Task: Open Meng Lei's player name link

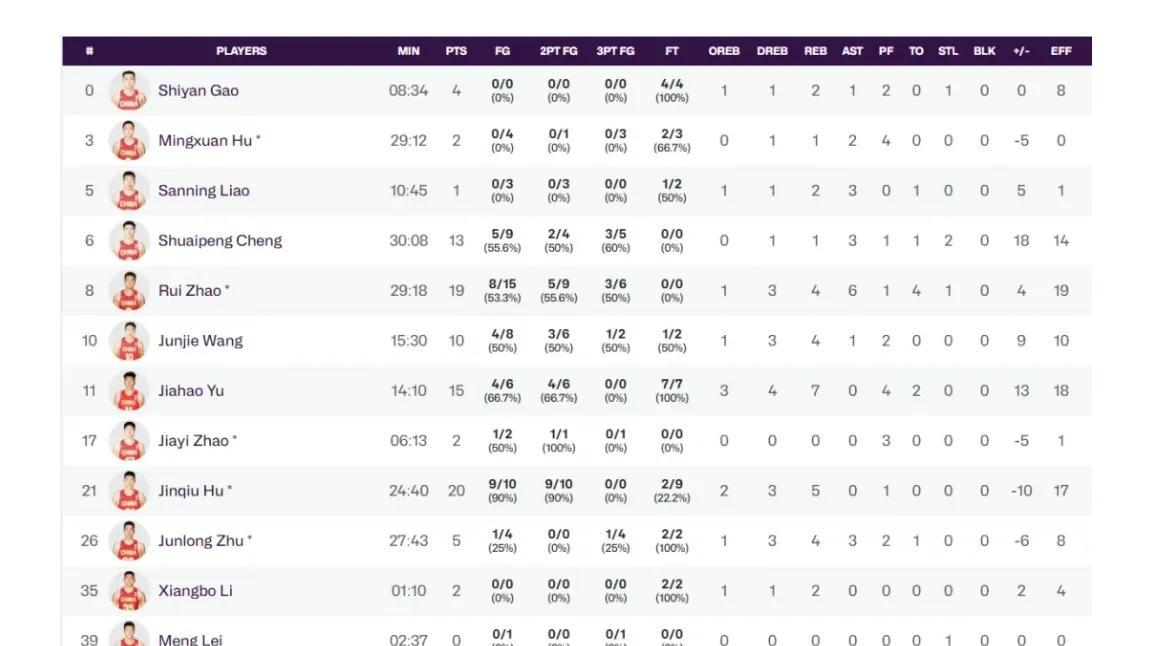Action: pos(190,639)
